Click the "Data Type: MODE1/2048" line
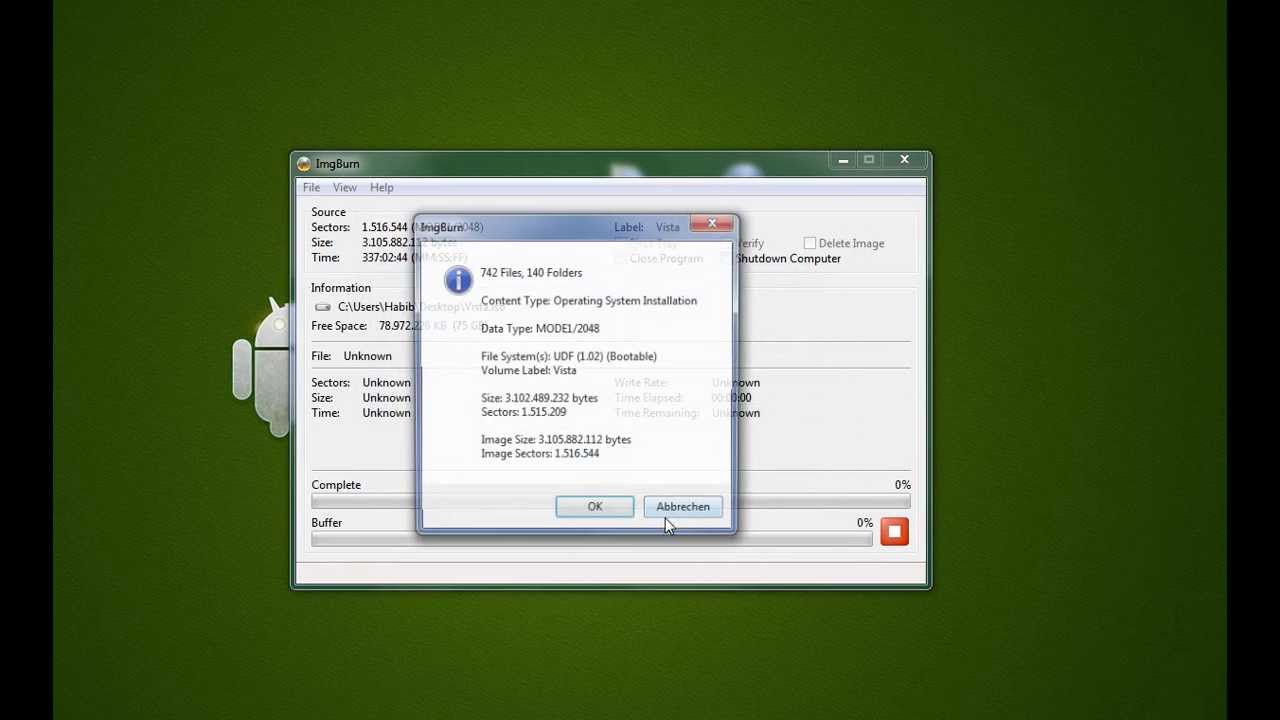Image resolution: width=1280 pixels, height=720 pixels. (x=540, y=329)
